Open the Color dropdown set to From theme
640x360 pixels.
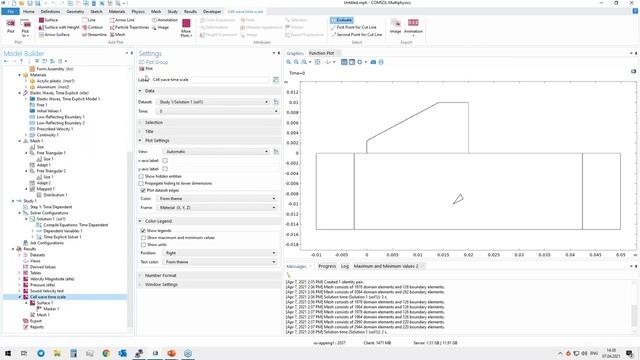(x=217, y=198)
